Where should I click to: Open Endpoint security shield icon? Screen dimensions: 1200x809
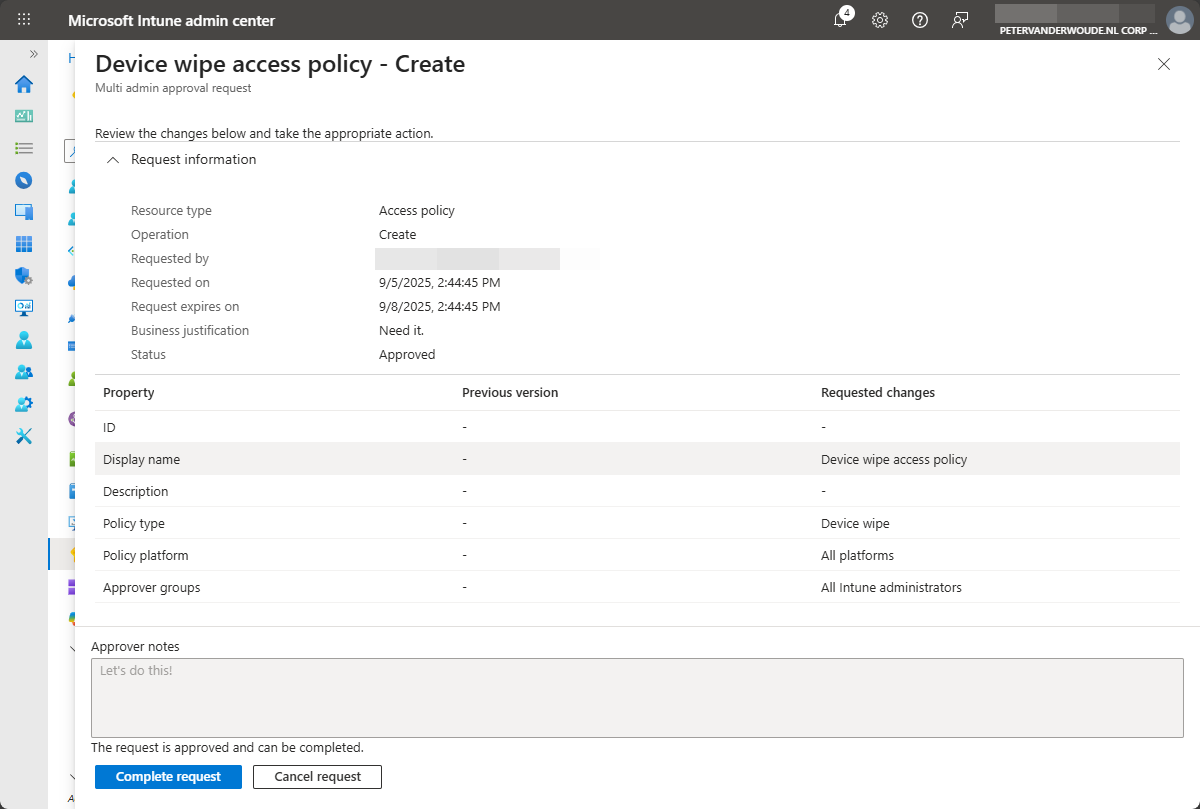[24, 276]
